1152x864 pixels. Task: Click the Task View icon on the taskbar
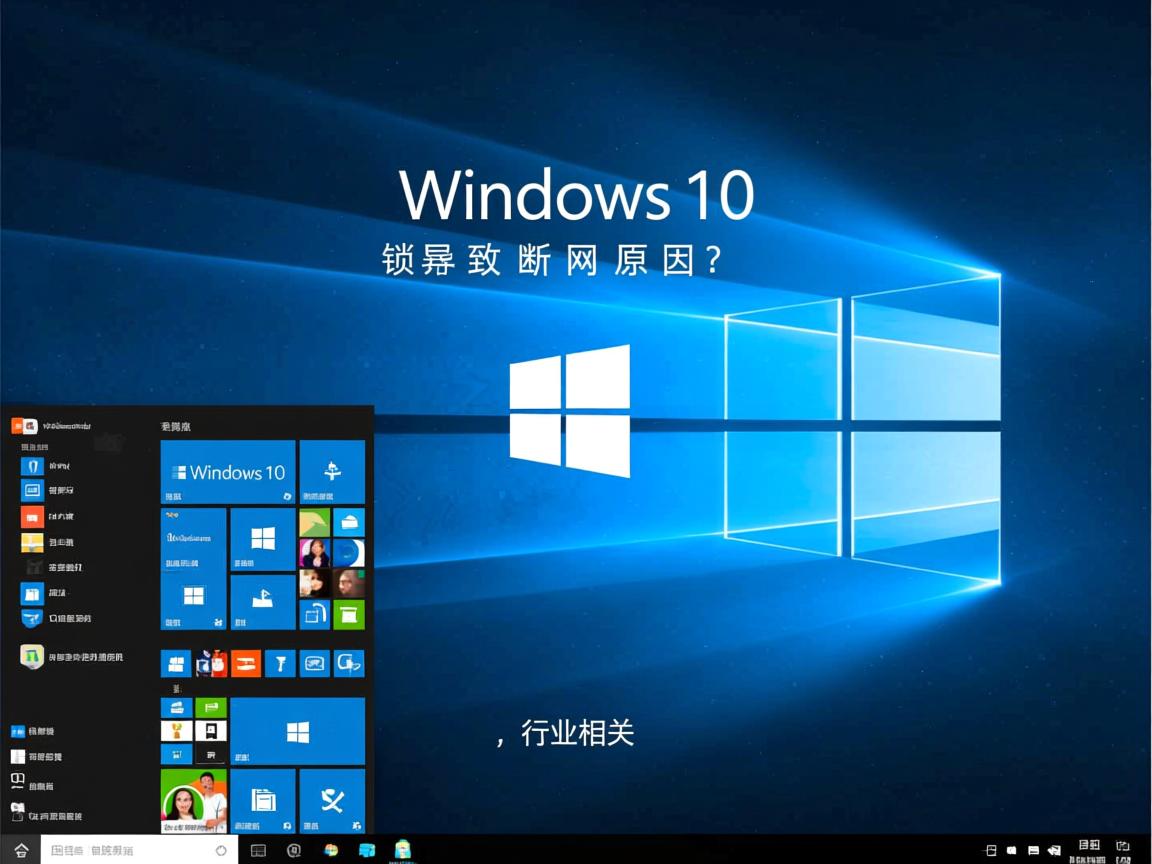pos(258,850)
